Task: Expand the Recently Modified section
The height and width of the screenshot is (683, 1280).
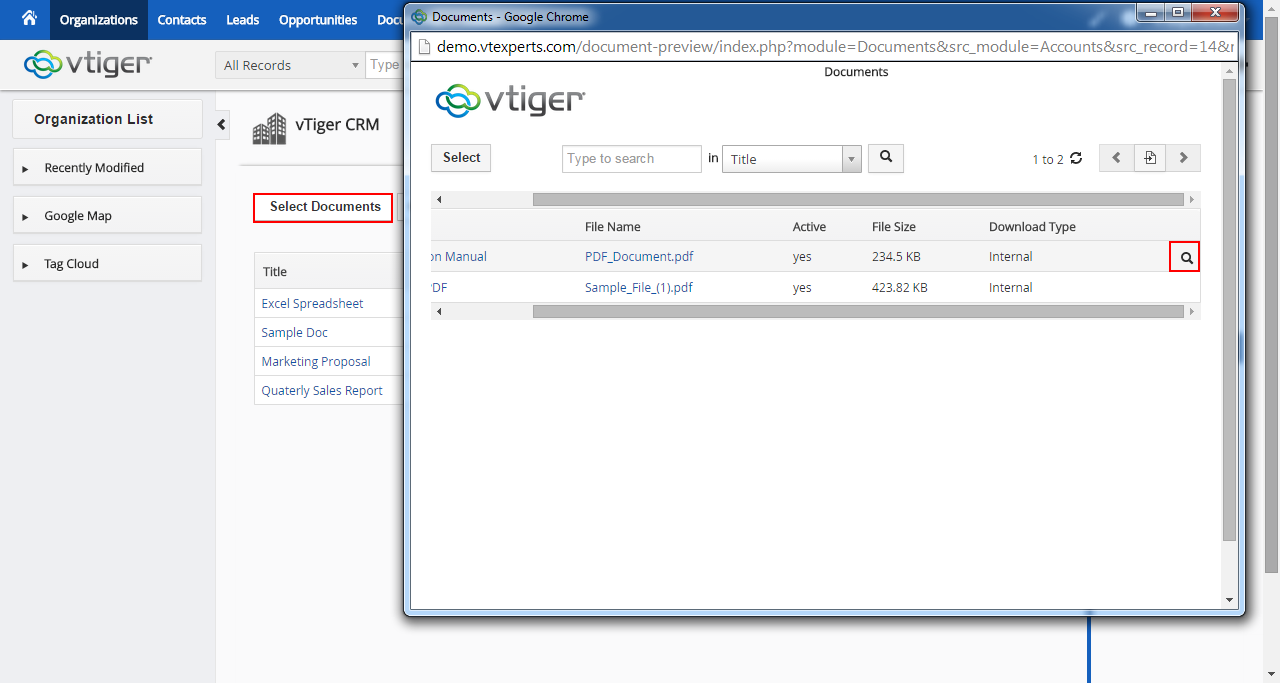Action: coord(107,167)
